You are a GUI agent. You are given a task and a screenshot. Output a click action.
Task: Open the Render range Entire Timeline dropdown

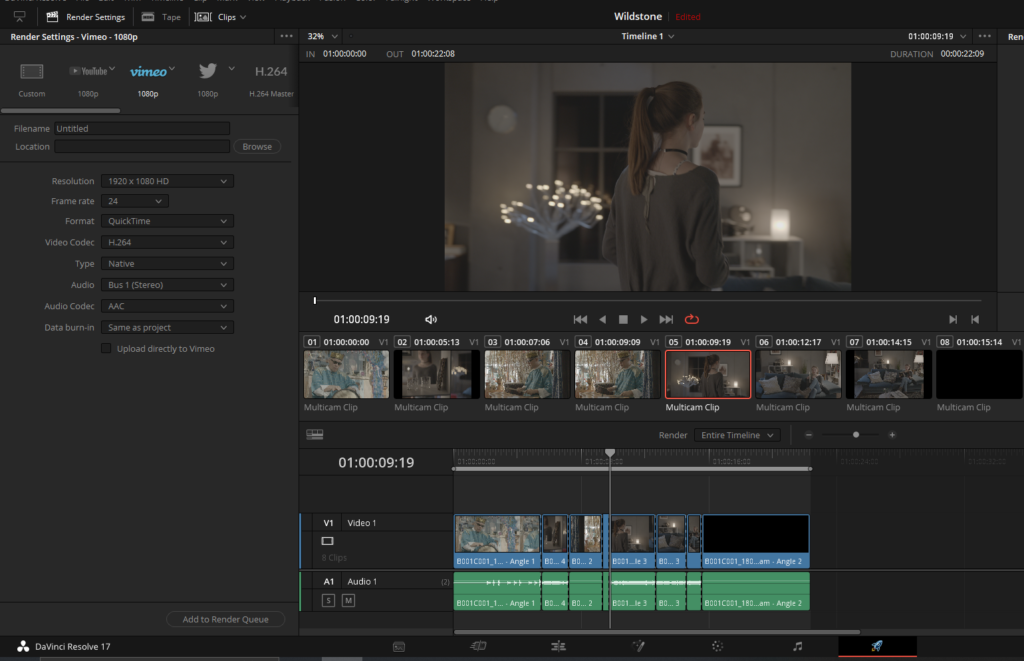[x=737, y=435]
